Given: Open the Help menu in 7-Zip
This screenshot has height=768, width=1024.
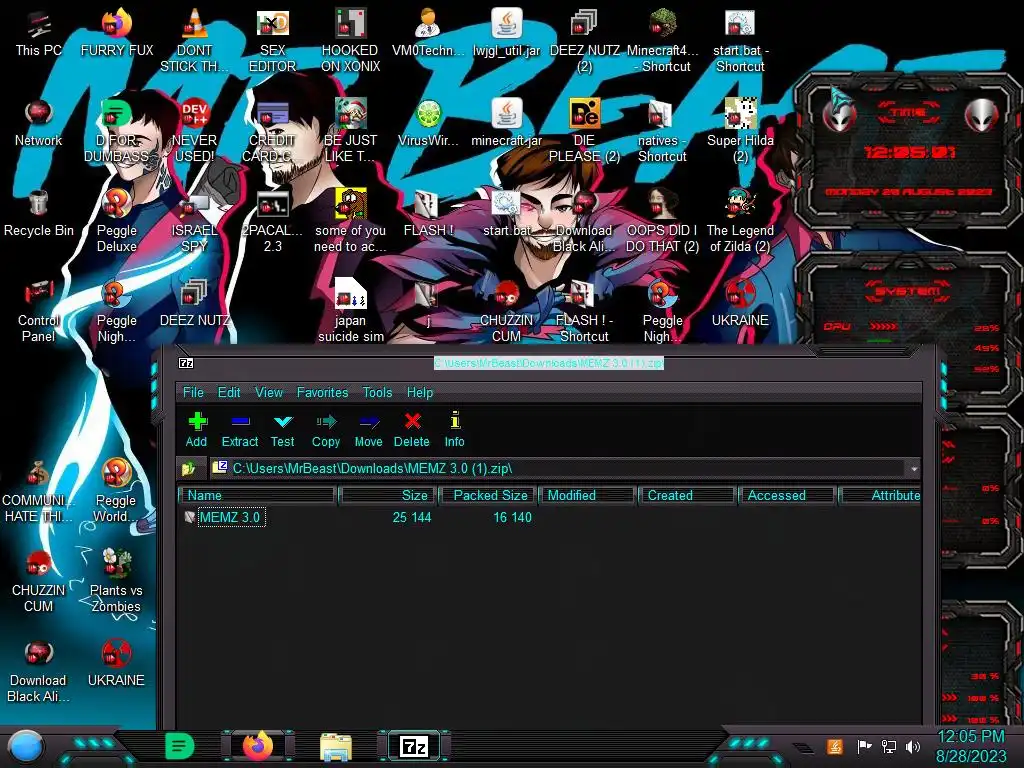Looking at the screenshot, I should 420,392.
